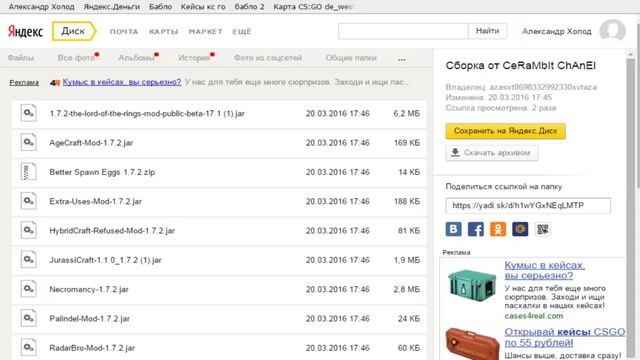Open the green case ad thumbnail
The image size is (640, 360).
pos(471,285)
